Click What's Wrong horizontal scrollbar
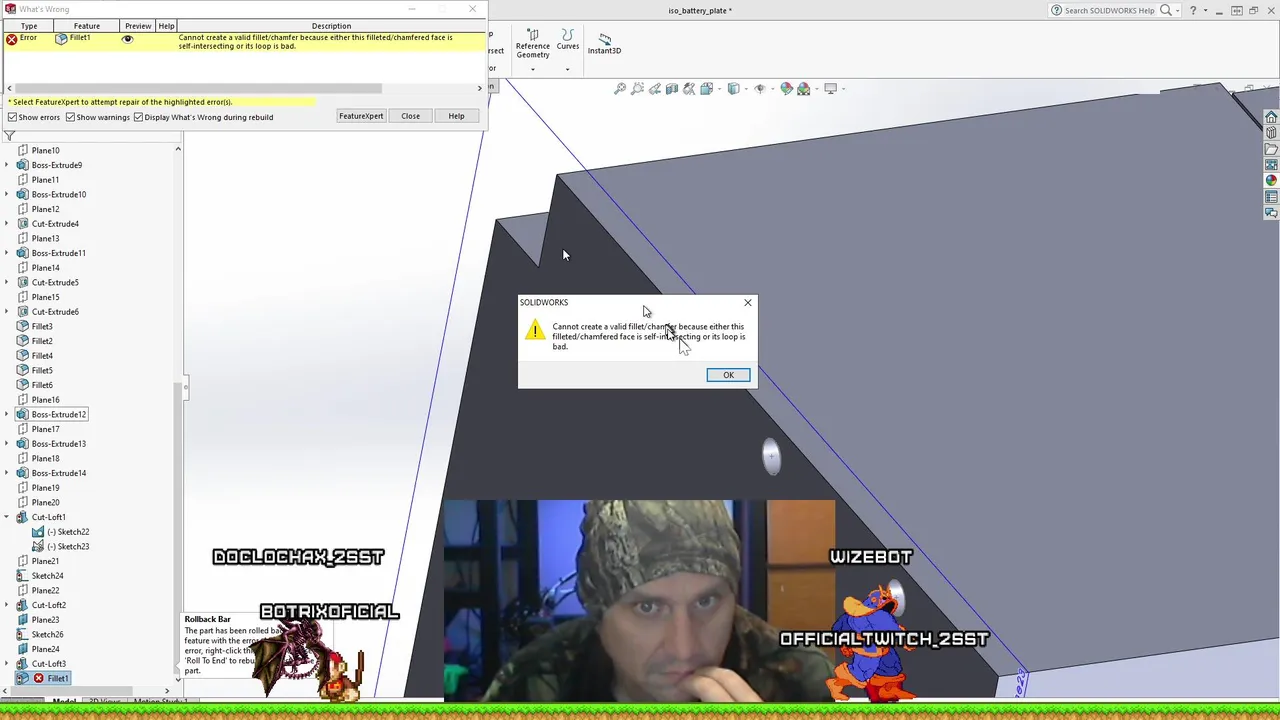1280x720 pixels. [x=198, y=88]
